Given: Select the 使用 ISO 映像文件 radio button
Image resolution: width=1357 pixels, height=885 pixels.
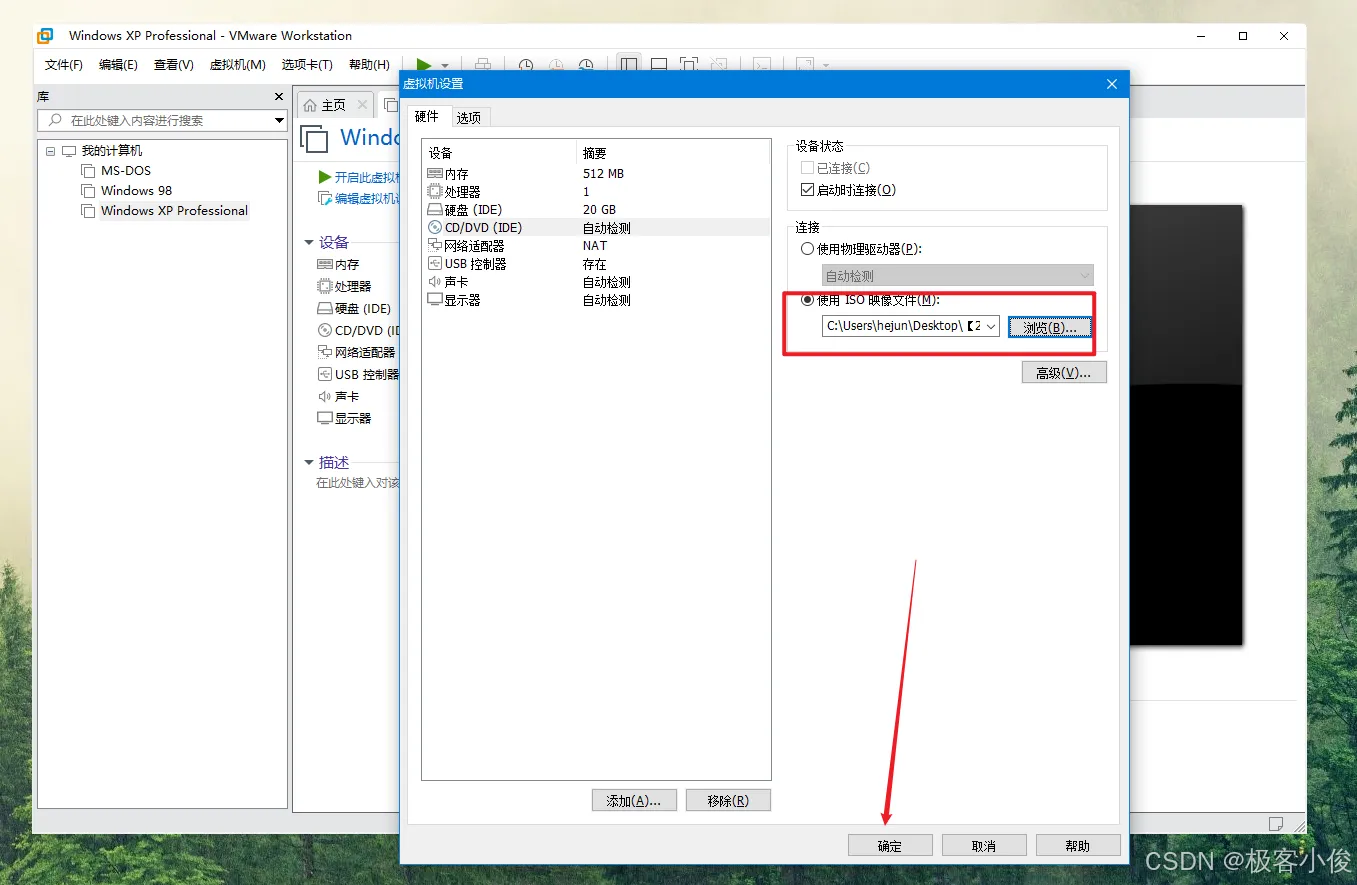Looking at the screenshot, I should (x=808, y=300).
